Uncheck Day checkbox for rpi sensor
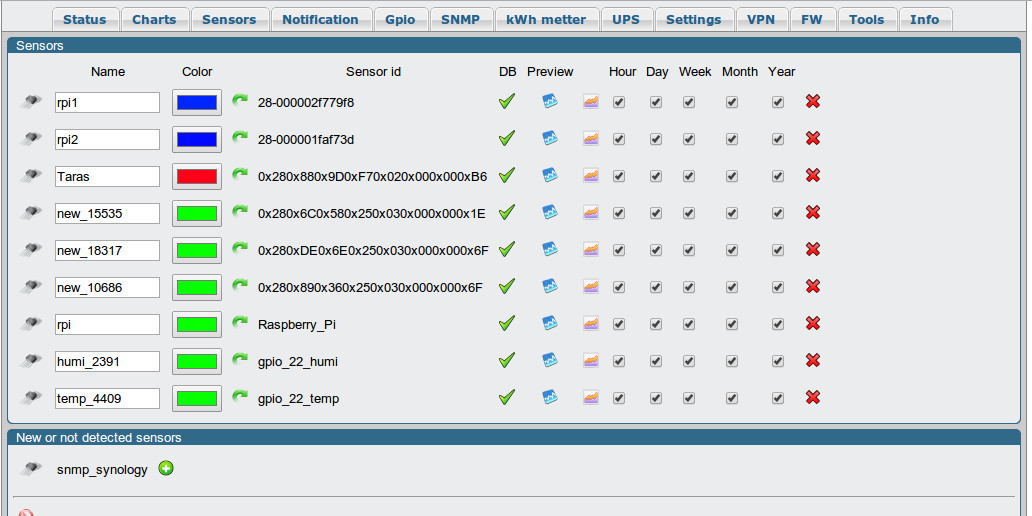1032x516 pixels. point(656,324)
